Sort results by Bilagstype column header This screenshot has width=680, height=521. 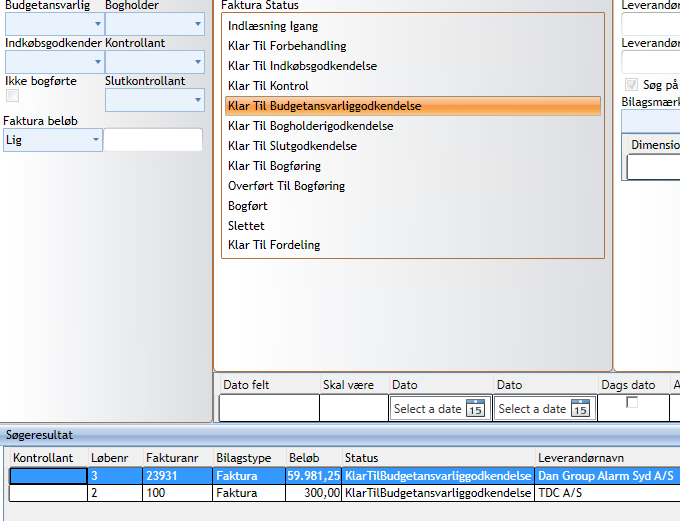tap(249, 458)
